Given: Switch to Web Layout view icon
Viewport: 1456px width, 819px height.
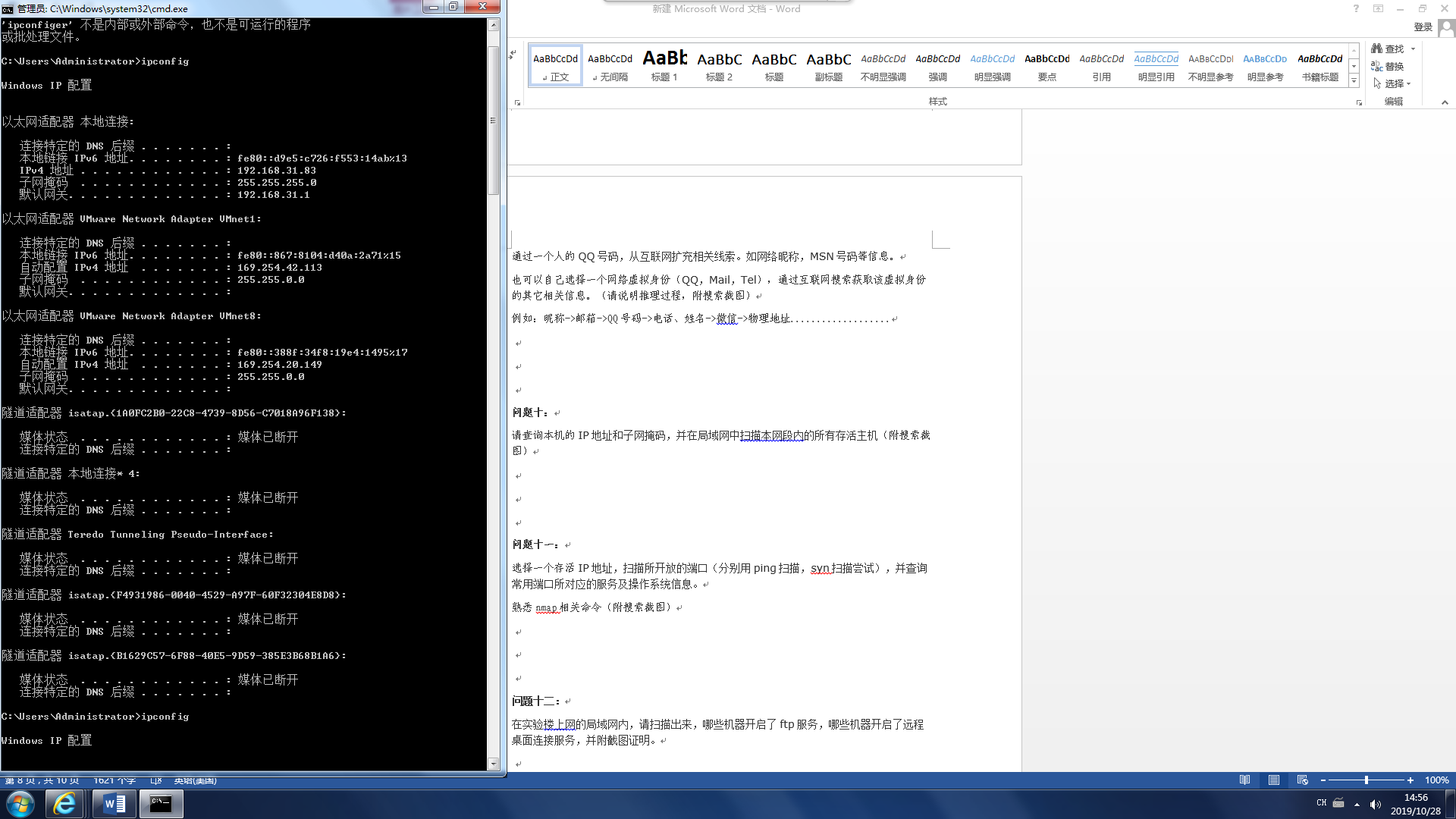Looking at the screenshot, I should 1302,780.
